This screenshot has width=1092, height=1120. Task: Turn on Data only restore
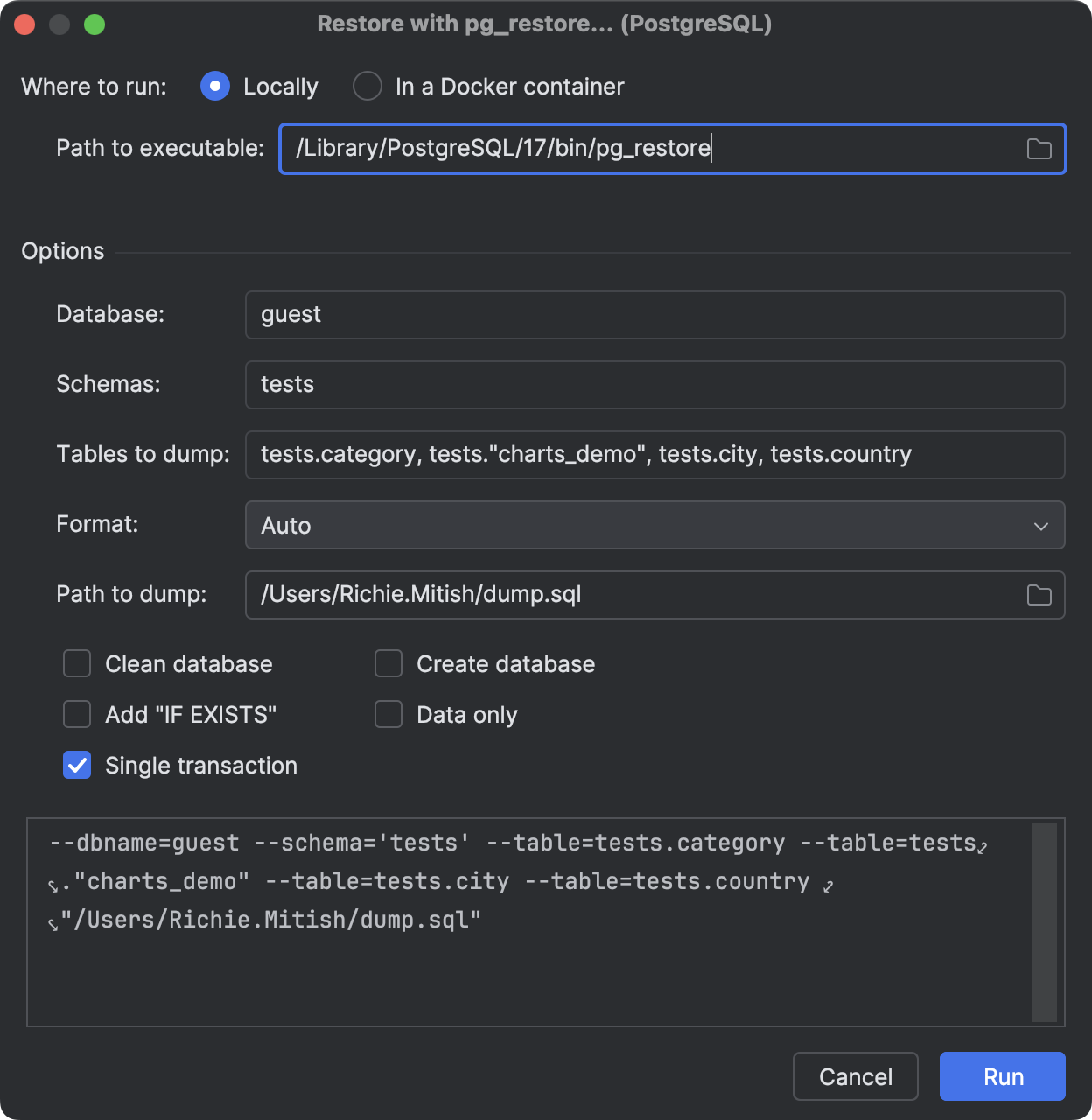pos(388,714)
